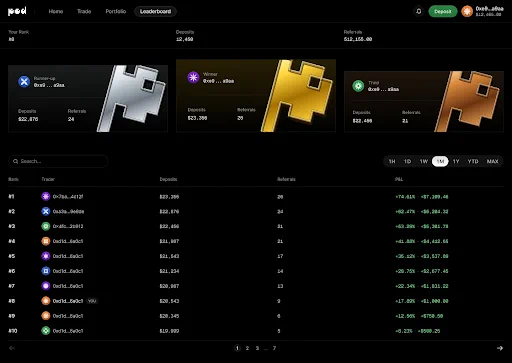Click the "#10" rank label

[x=13, y=331]
